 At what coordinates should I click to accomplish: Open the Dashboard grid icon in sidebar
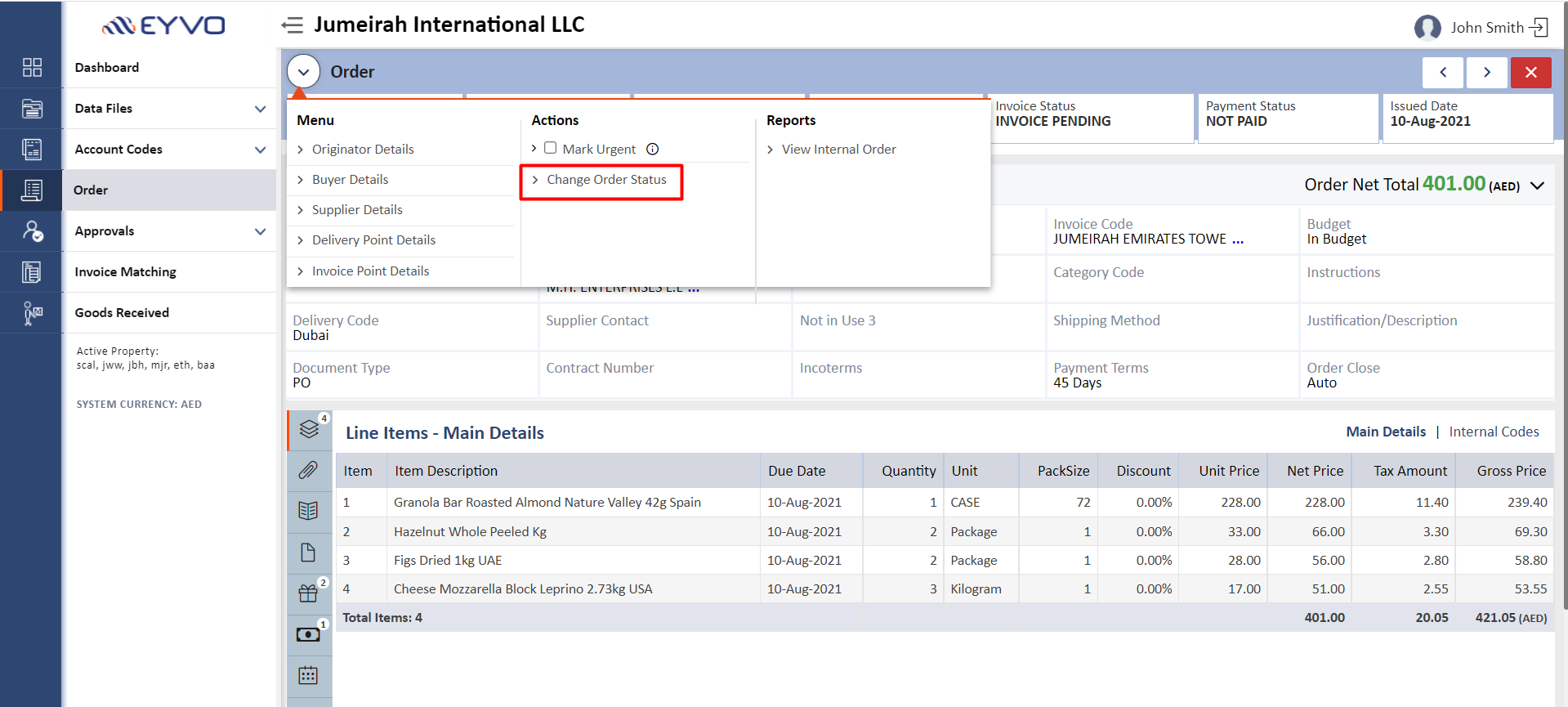pyautogui.click(x=32, y=67)
